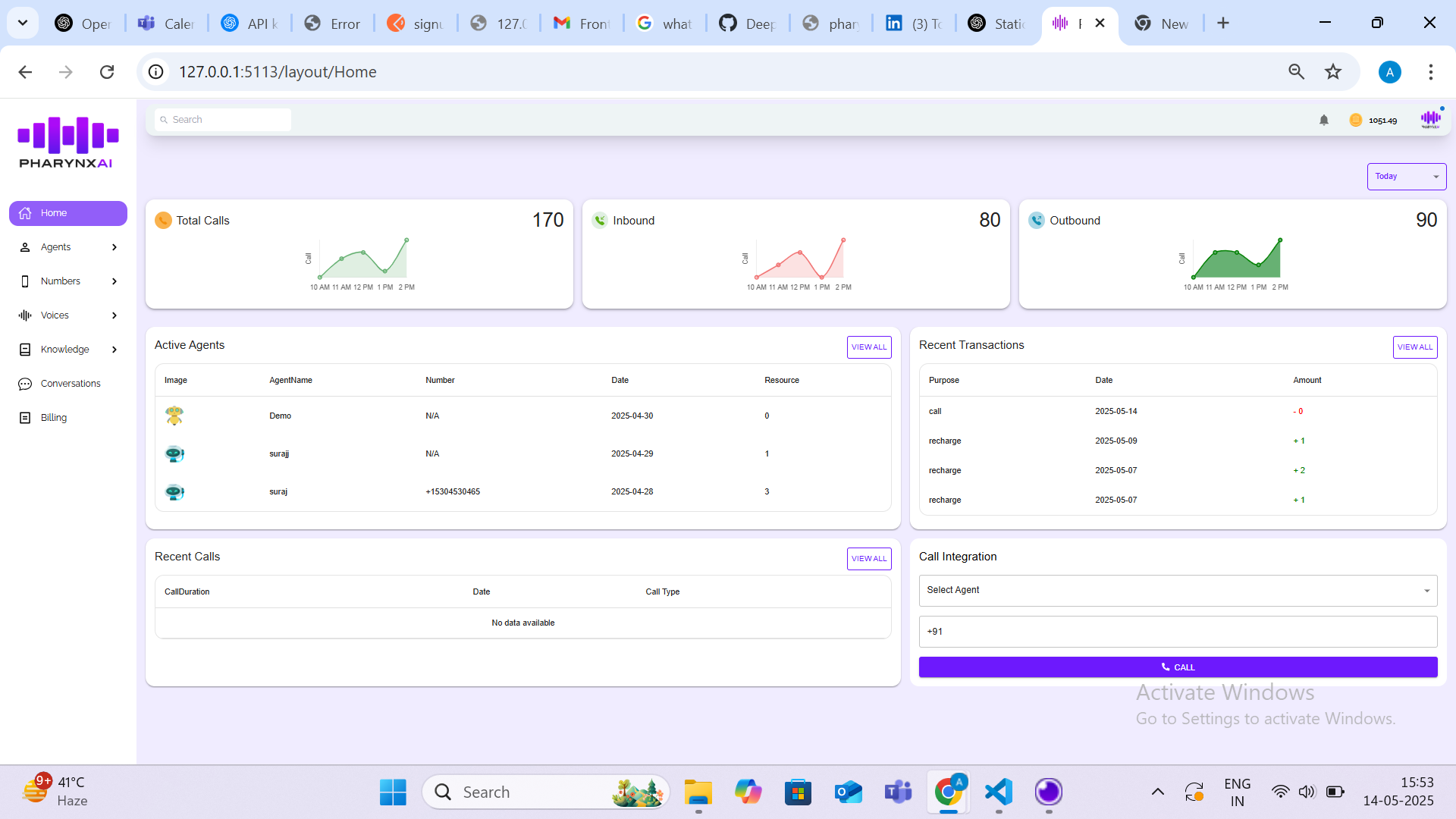Screen dimensions: 1456x819
Task: Focus the +91 phone number field
Action: (x=1177, y=631)
